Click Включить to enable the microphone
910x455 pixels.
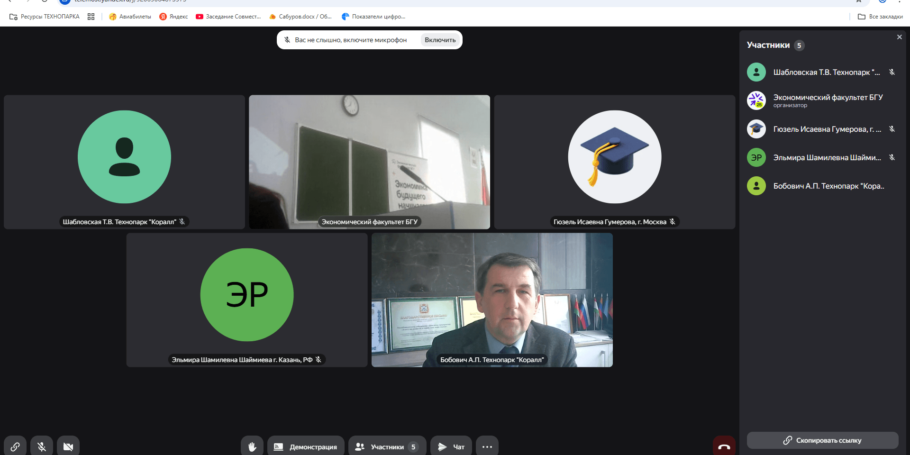pos(439,40)
